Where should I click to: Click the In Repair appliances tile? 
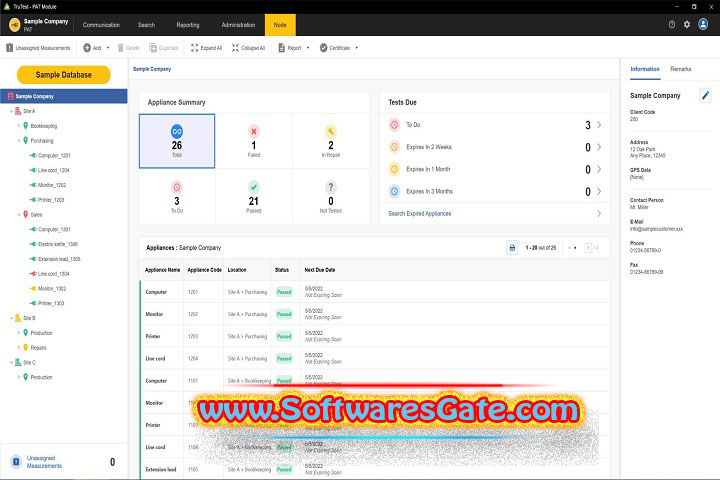click(331, 141)
